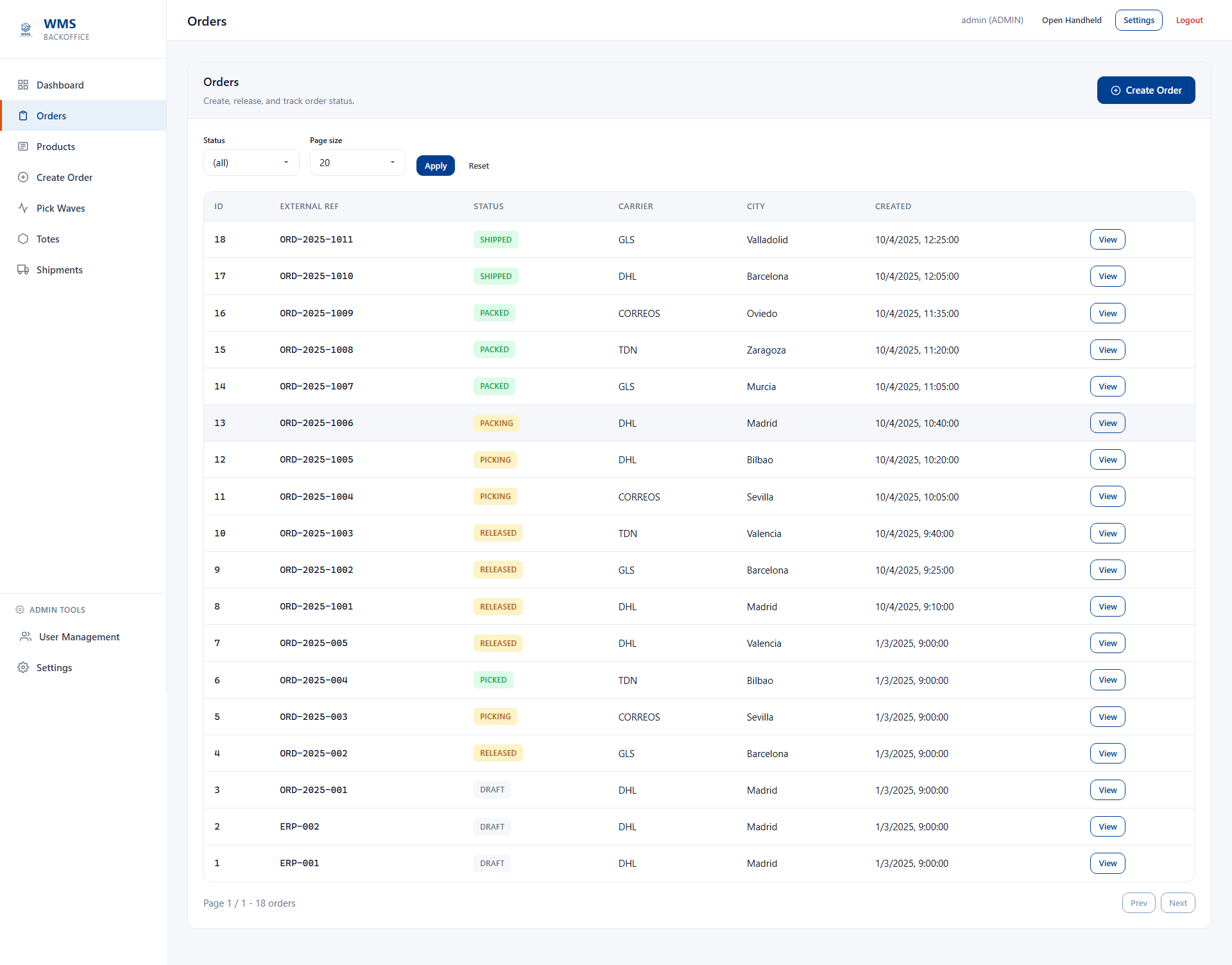Screen dimensions: 1232x965
Task: Click the Orders icon in sidebar
Action: click(x=24, y=115)
